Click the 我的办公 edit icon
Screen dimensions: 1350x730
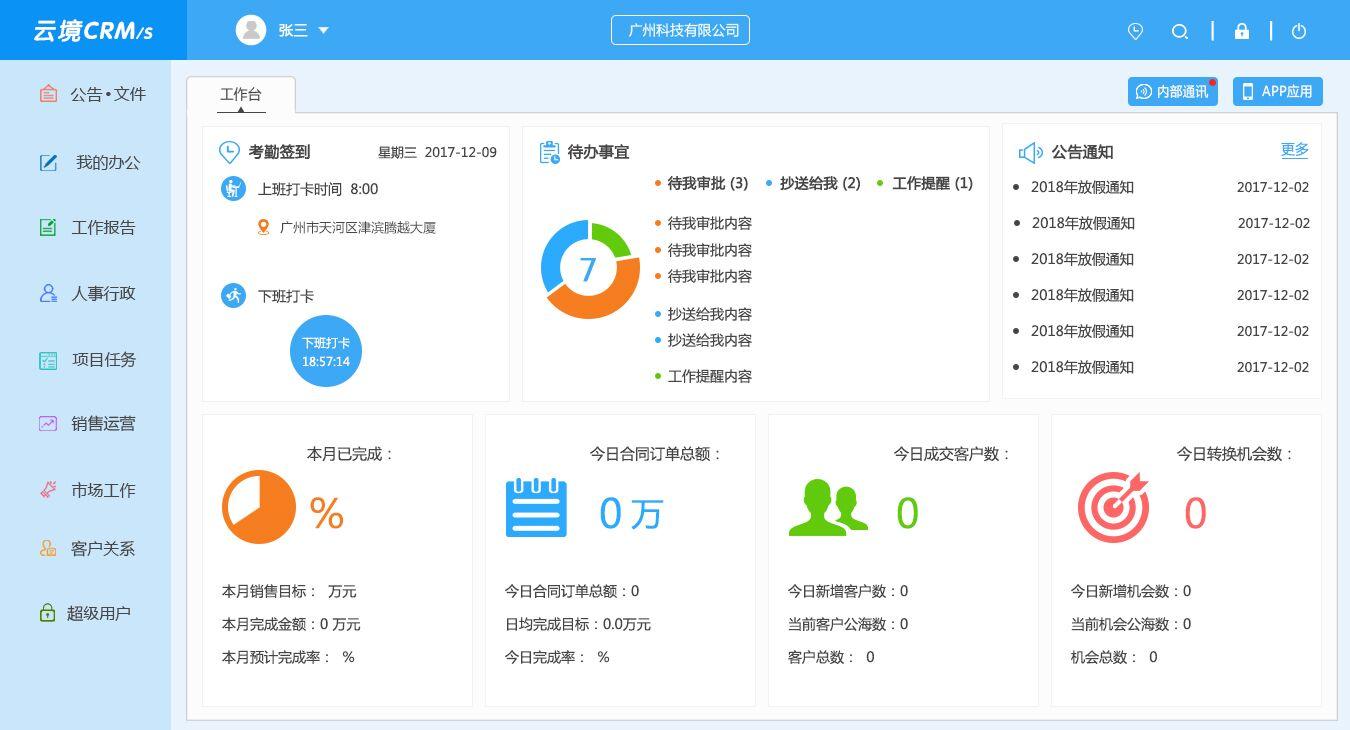tap(48, 162)
